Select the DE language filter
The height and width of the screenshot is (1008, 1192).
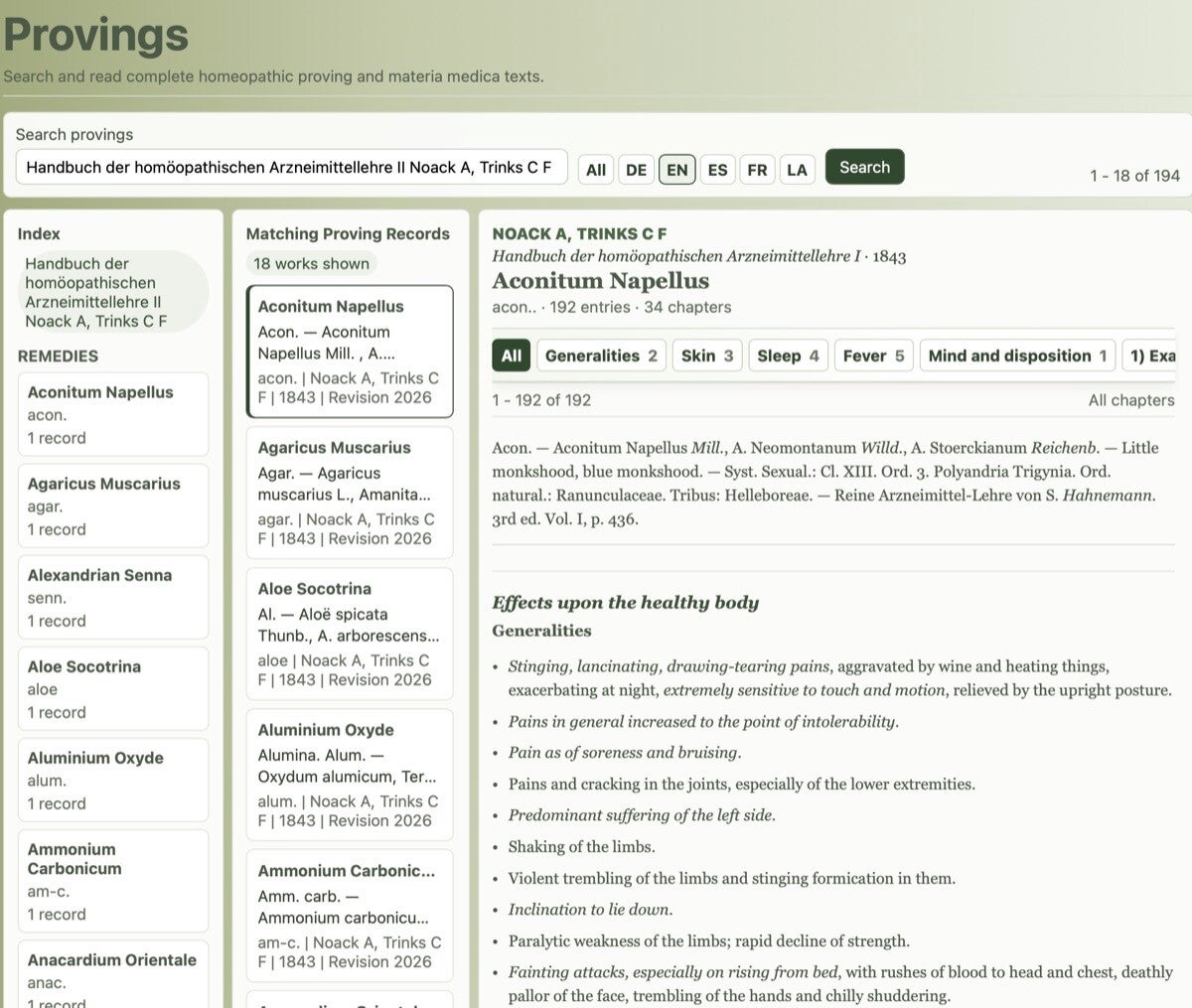[636, 170]
